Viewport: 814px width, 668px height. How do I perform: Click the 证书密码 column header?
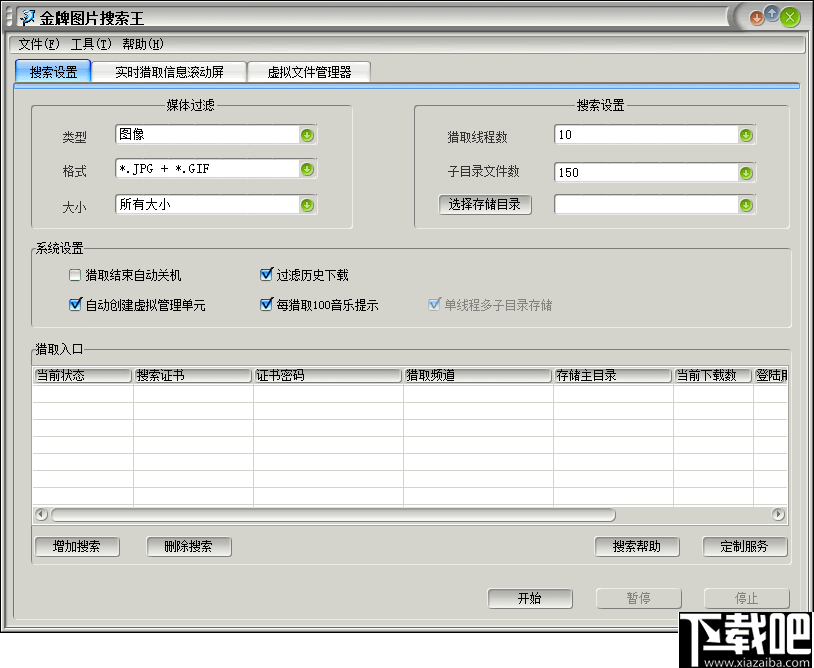pos(328,376)
